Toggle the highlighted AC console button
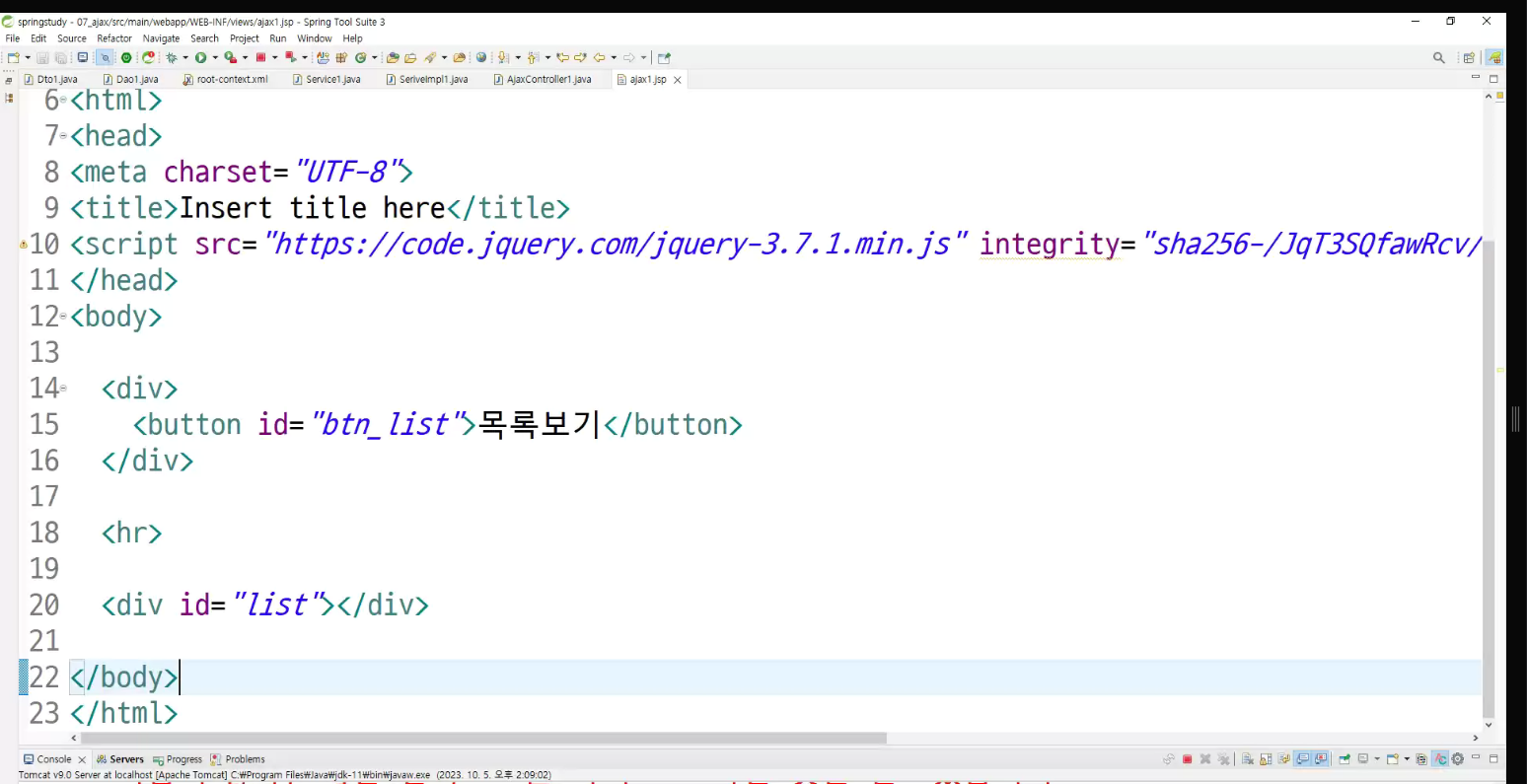Screen dimensions: 1527x784 (1440, 759)
